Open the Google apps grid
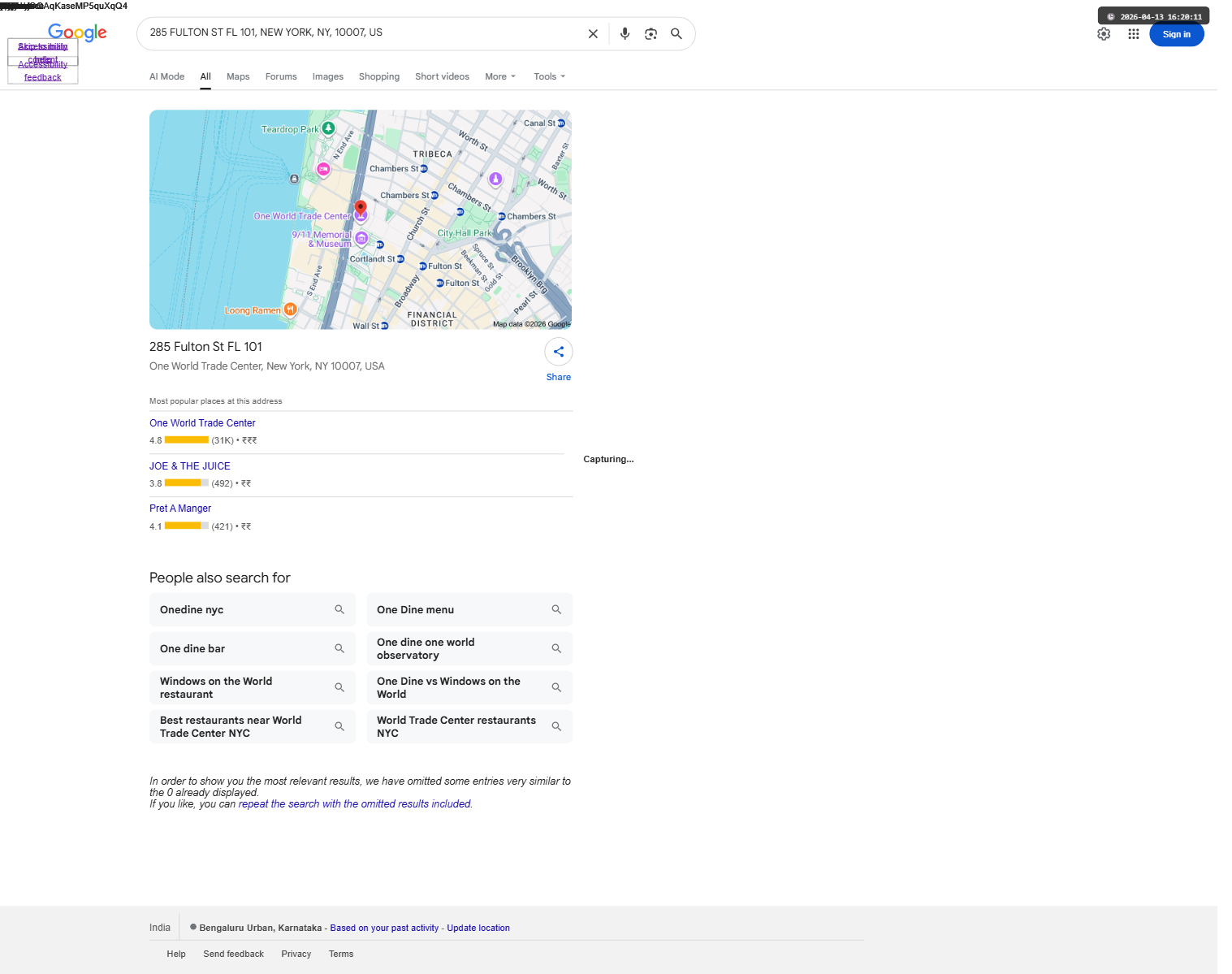 [1134, 34]
